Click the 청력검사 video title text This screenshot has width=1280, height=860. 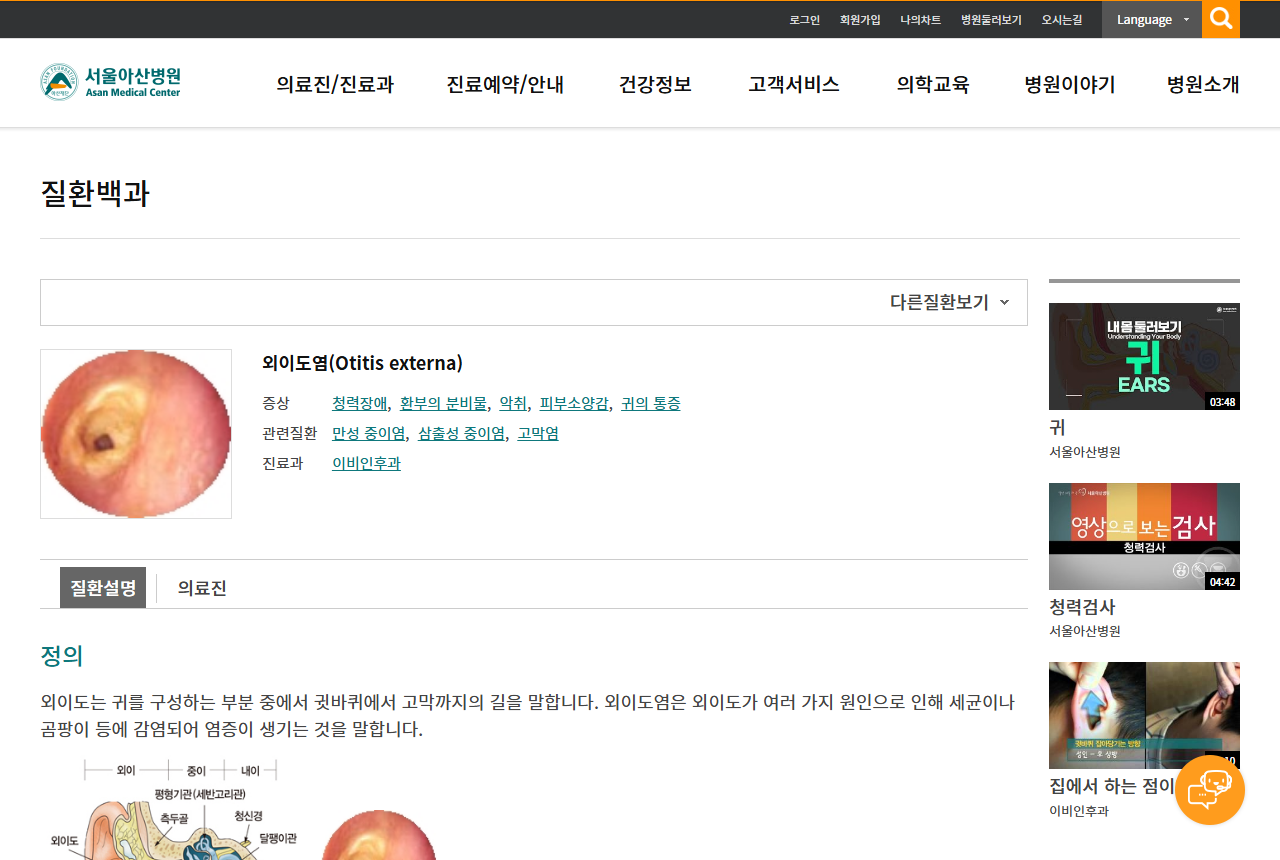click(1082, 607)
